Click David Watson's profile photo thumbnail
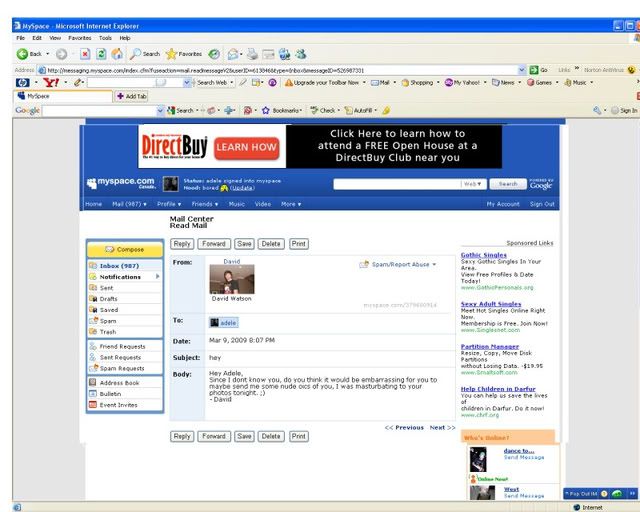 pyautogui.click(x=232, y=279)
